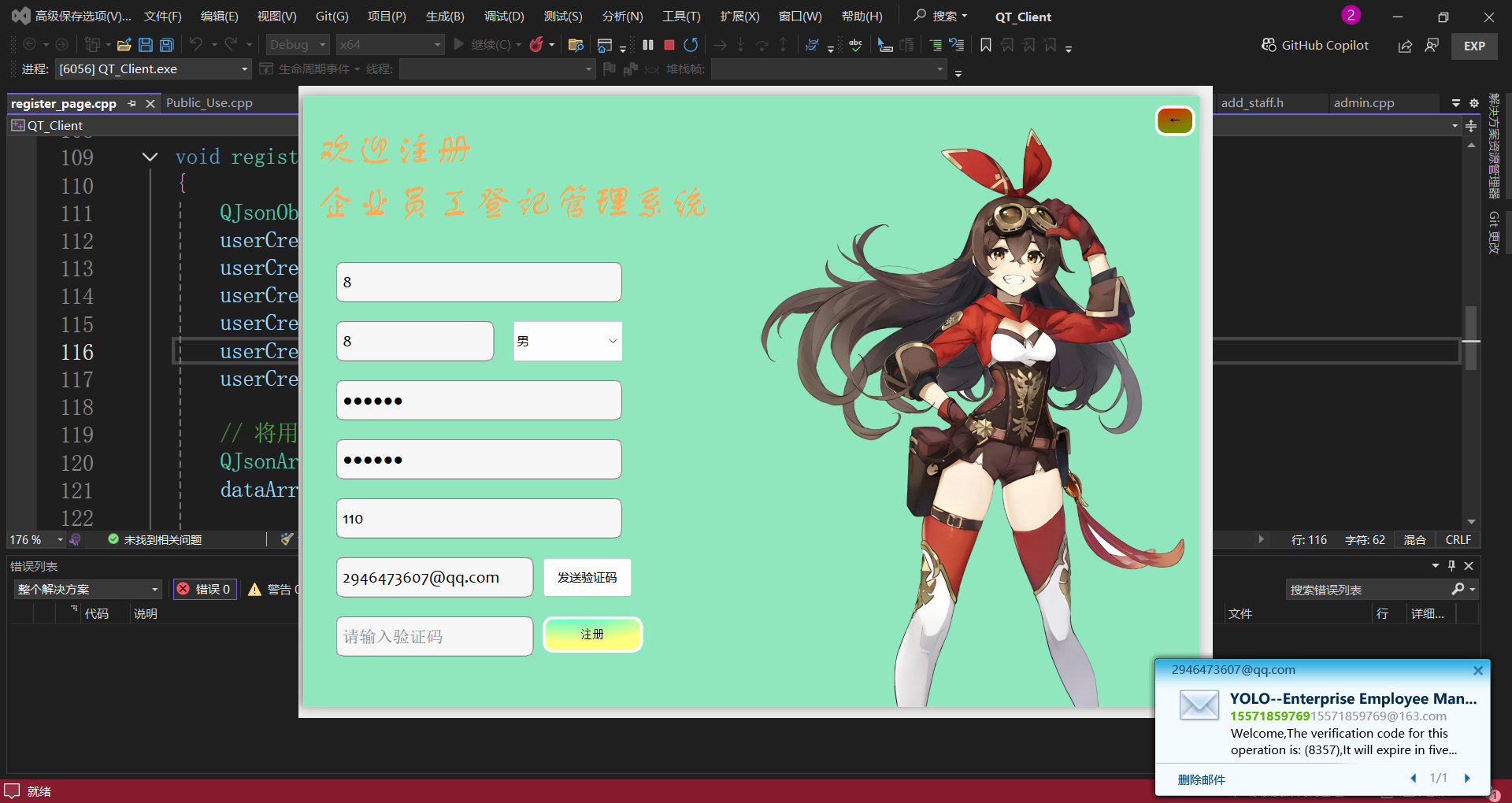Screen dimensions: 1512x803
Task: Collapse the void register function at line 109
Action: pyautogui.click(x=150, y=157)
